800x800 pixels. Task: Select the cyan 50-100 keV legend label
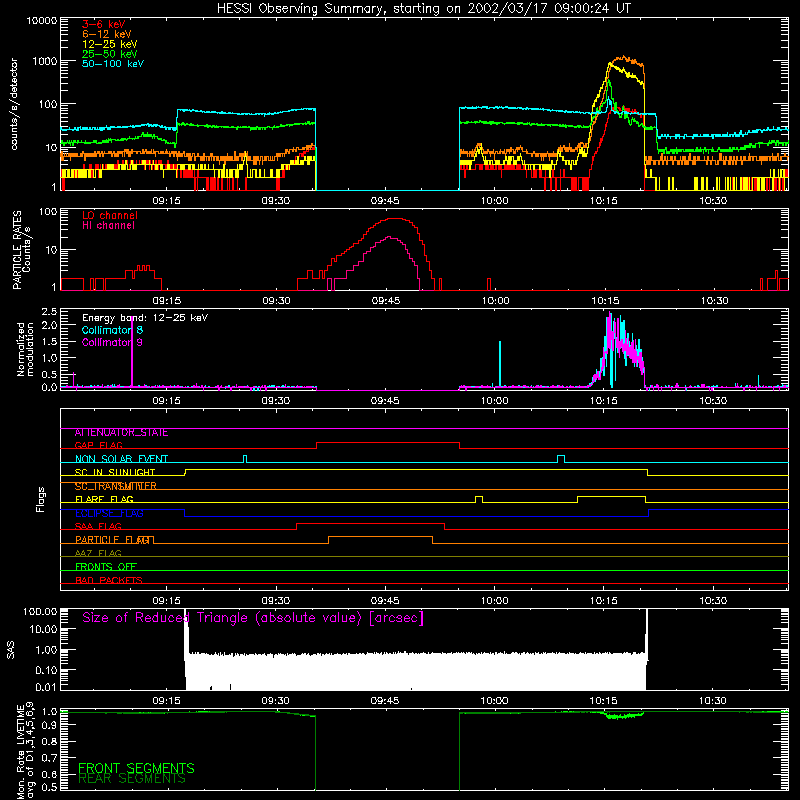point(113,64)
